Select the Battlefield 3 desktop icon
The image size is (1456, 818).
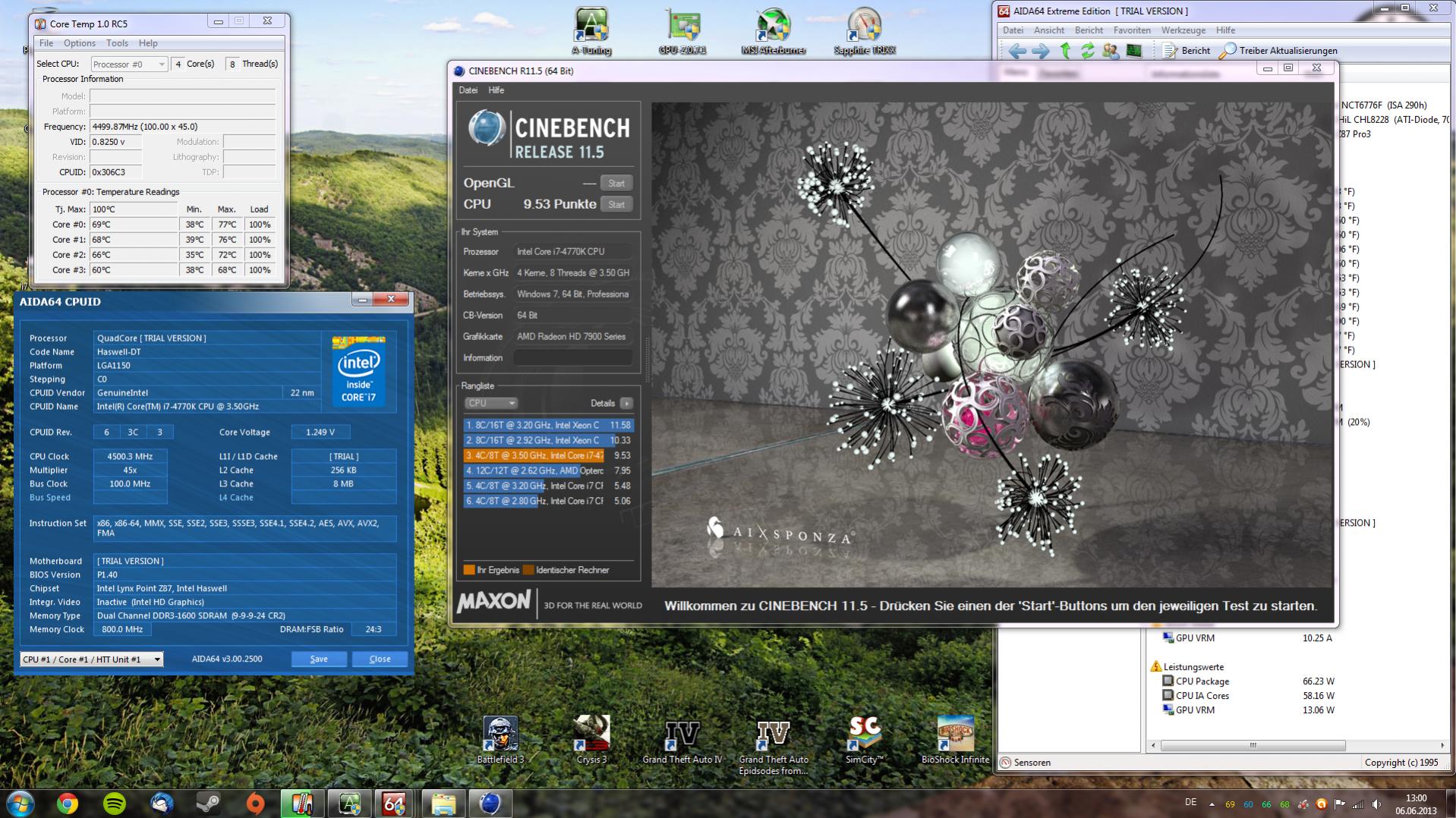[500, 740]
